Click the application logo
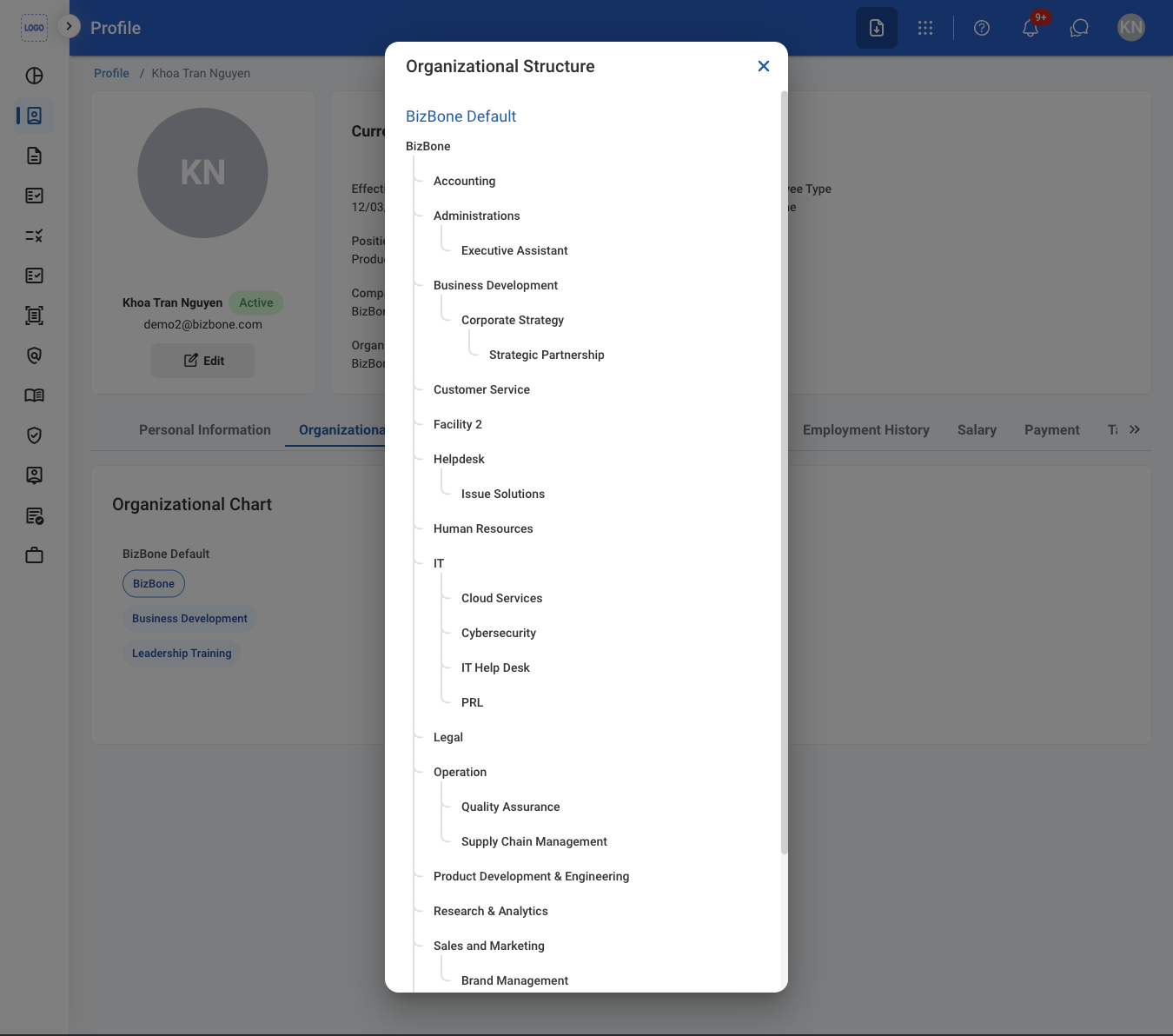Screen dimensions: 1173x1036 click(34, 28)
